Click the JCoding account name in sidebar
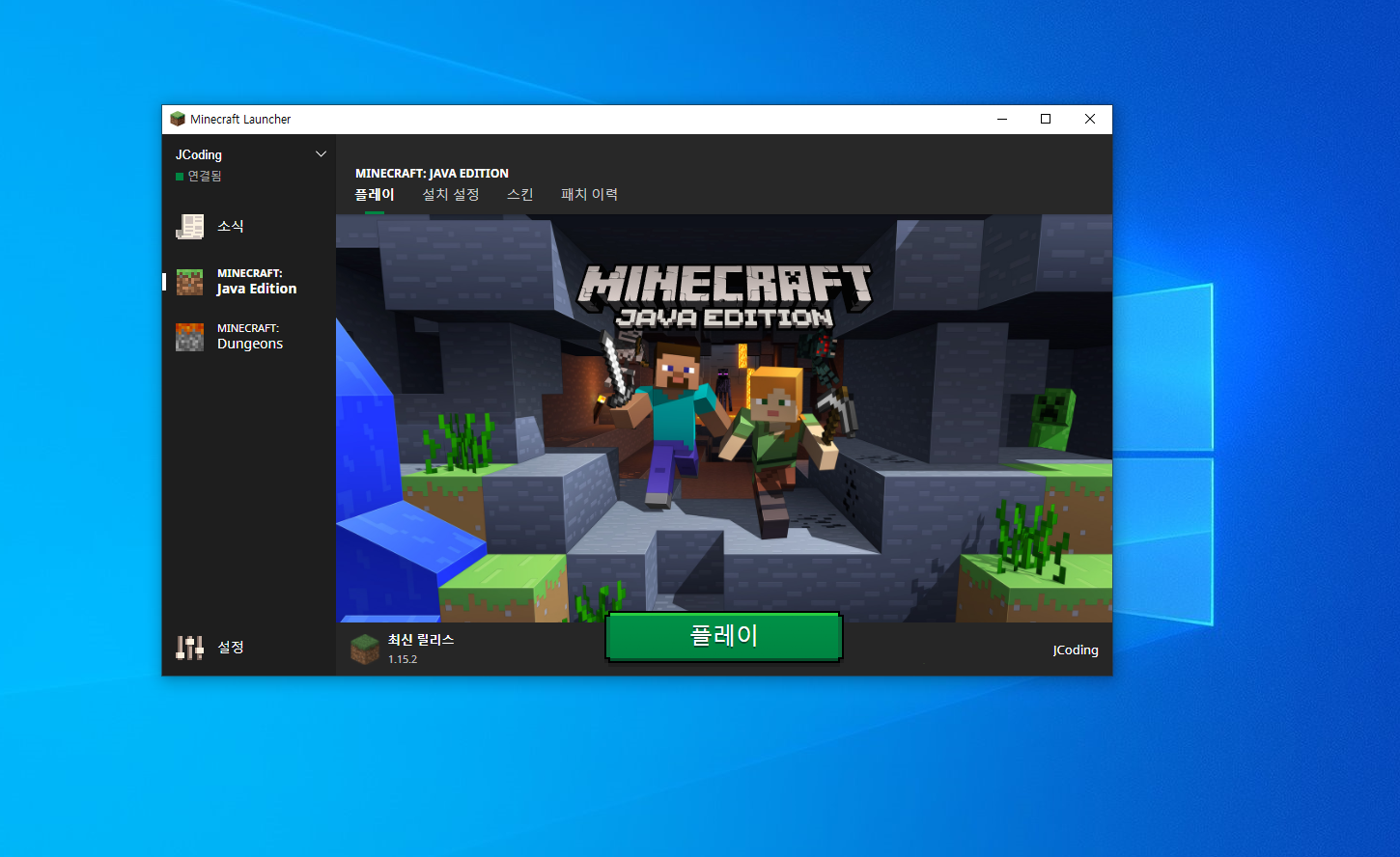Image resolution: width=1400 pixels, height=857 pixels. pos(199,154)
